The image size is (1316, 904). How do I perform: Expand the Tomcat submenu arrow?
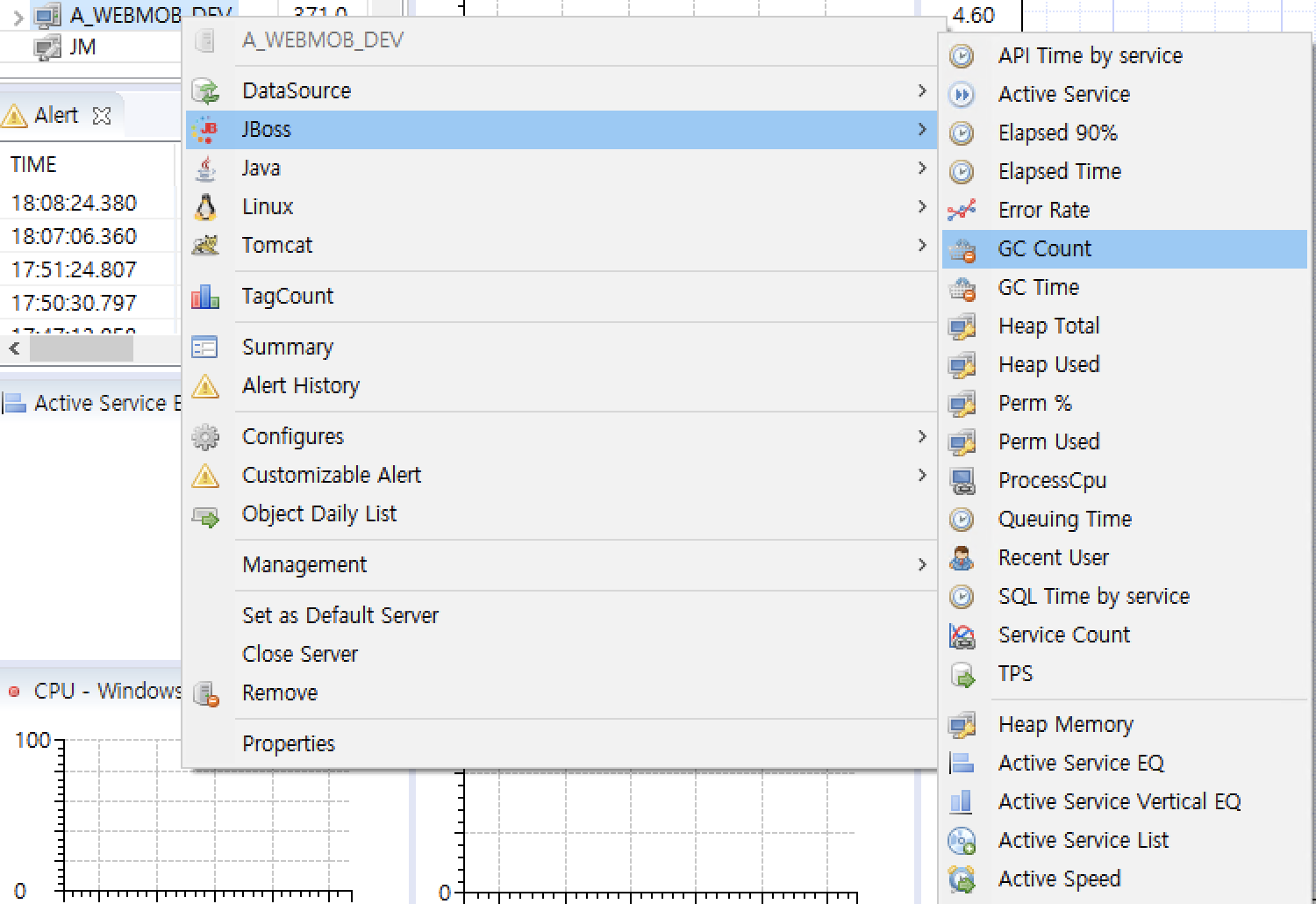pyautogui.click(x=921, y=245)
